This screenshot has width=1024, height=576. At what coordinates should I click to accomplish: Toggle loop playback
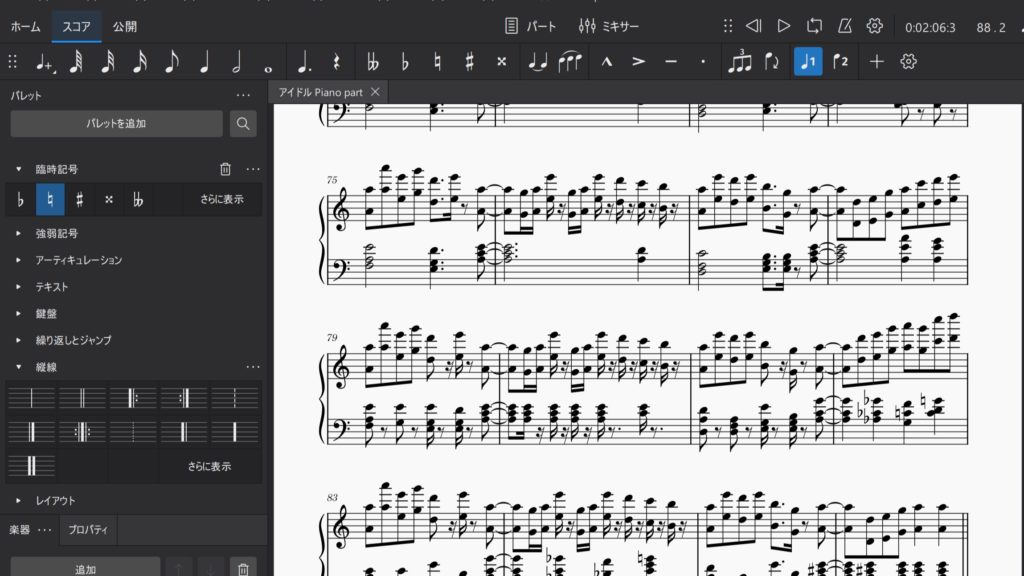[x=814, y=25]
